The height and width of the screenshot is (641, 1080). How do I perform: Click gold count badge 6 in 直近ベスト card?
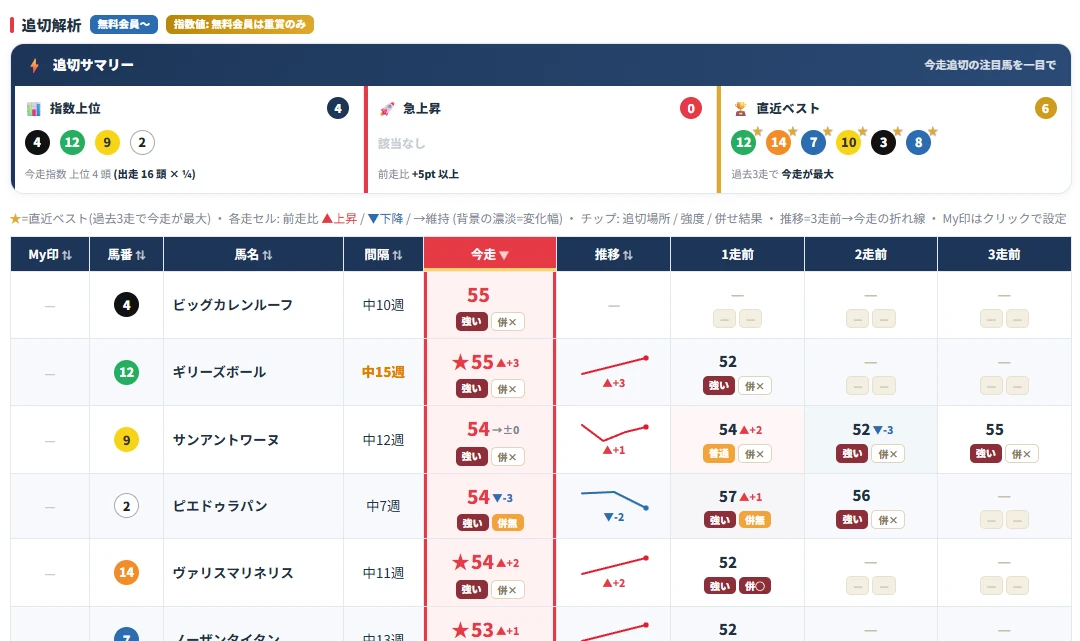click(x=1046, y=108)
